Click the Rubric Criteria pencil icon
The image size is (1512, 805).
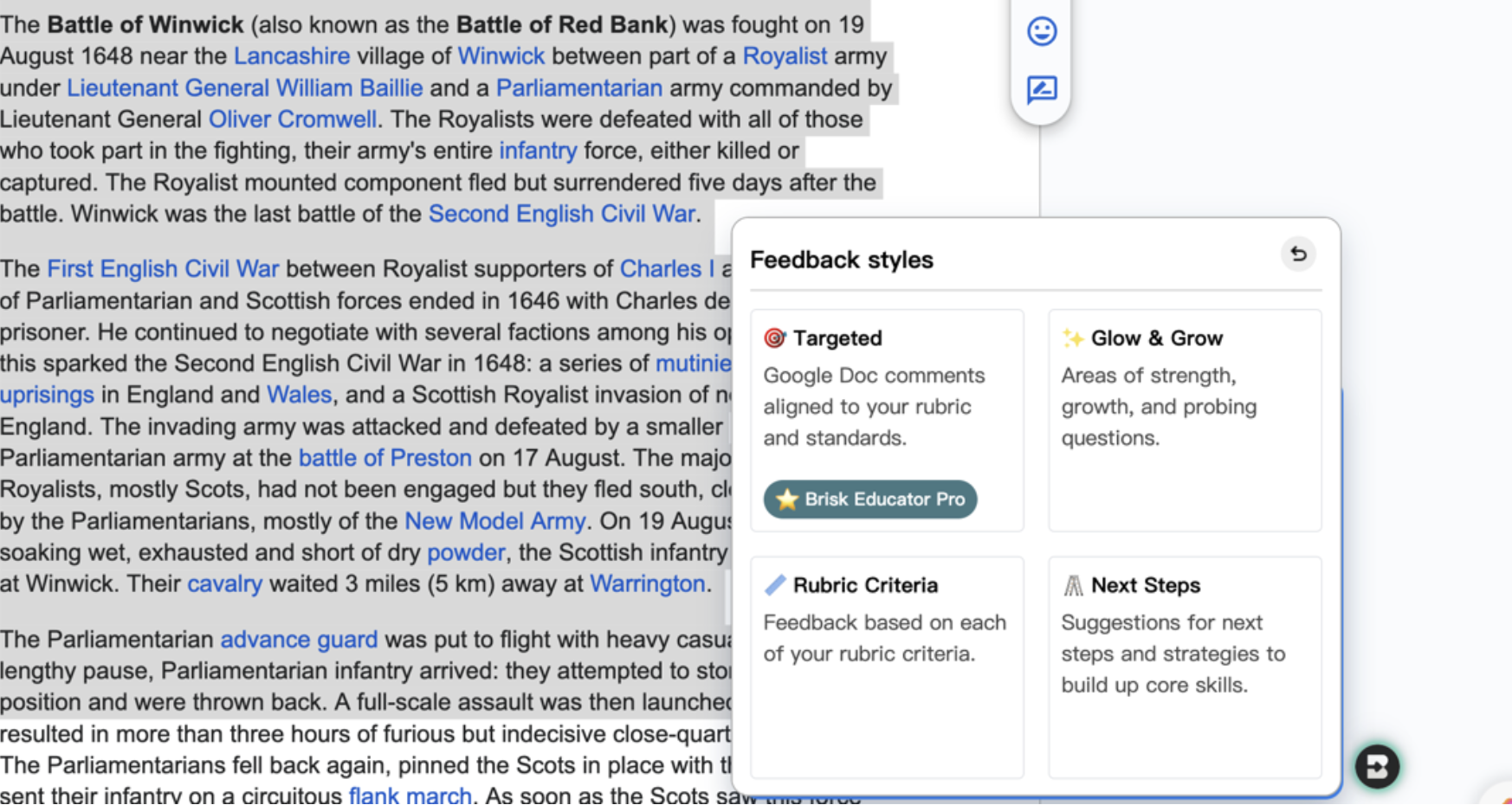[775, 585]
